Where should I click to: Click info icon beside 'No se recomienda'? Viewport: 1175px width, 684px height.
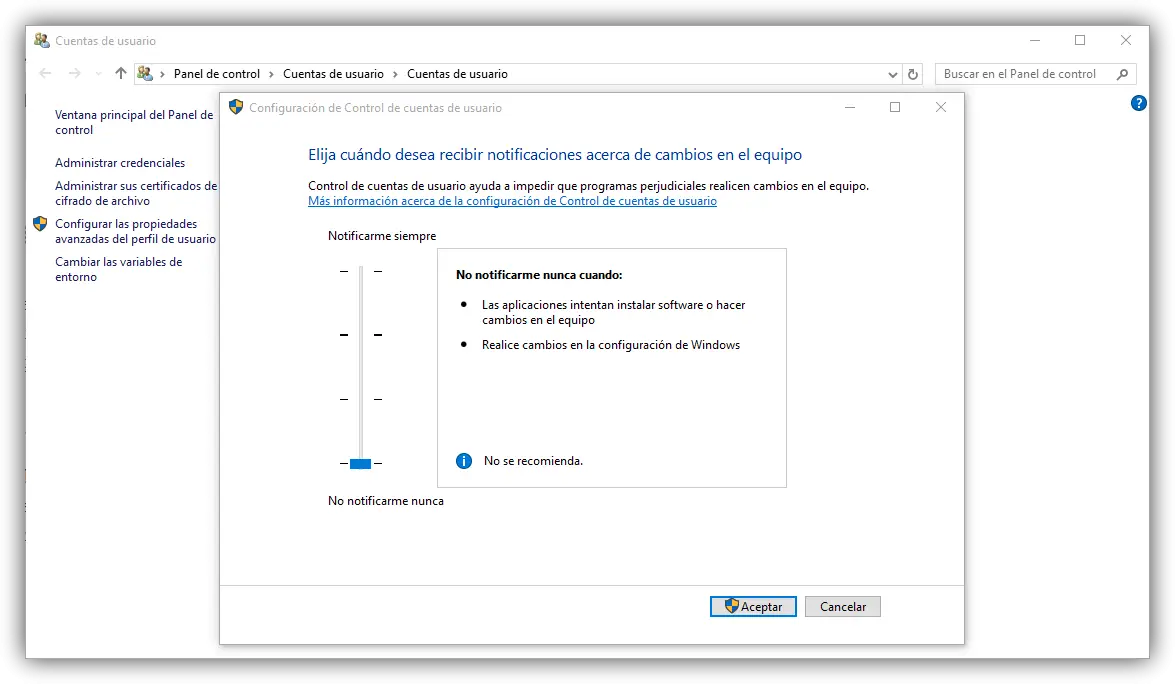(x=464, y=461)
